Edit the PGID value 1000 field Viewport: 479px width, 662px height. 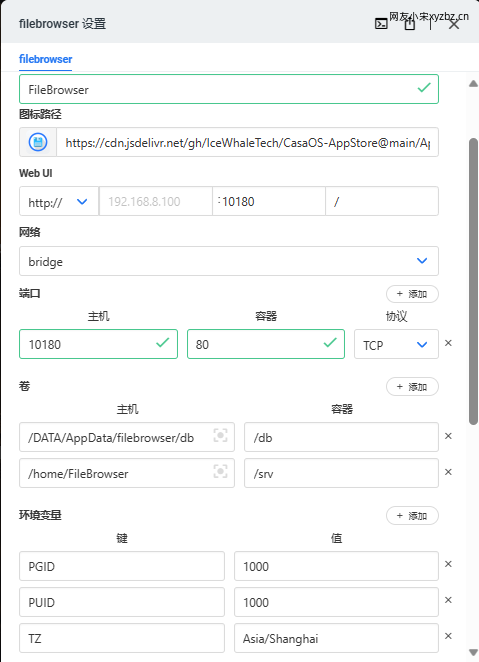coord(336,566)
